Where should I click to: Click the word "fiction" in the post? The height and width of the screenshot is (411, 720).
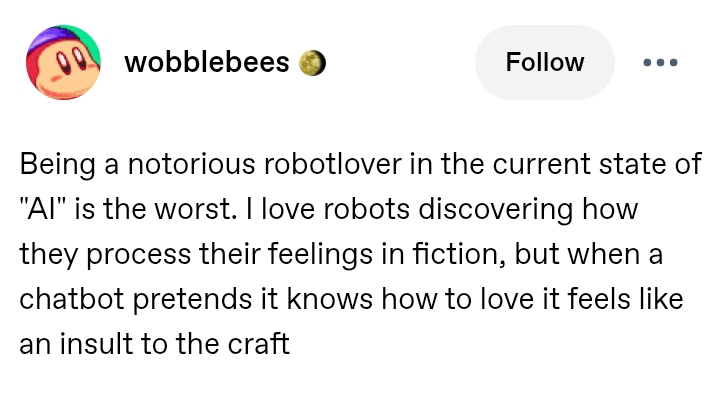tap(456, 255)
